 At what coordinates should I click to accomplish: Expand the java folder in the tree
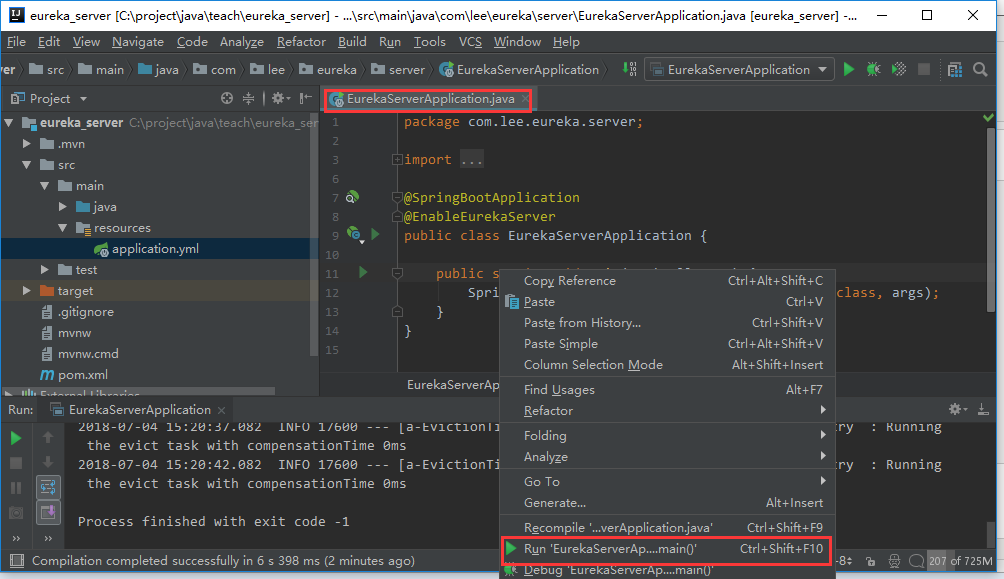point(63,206)
